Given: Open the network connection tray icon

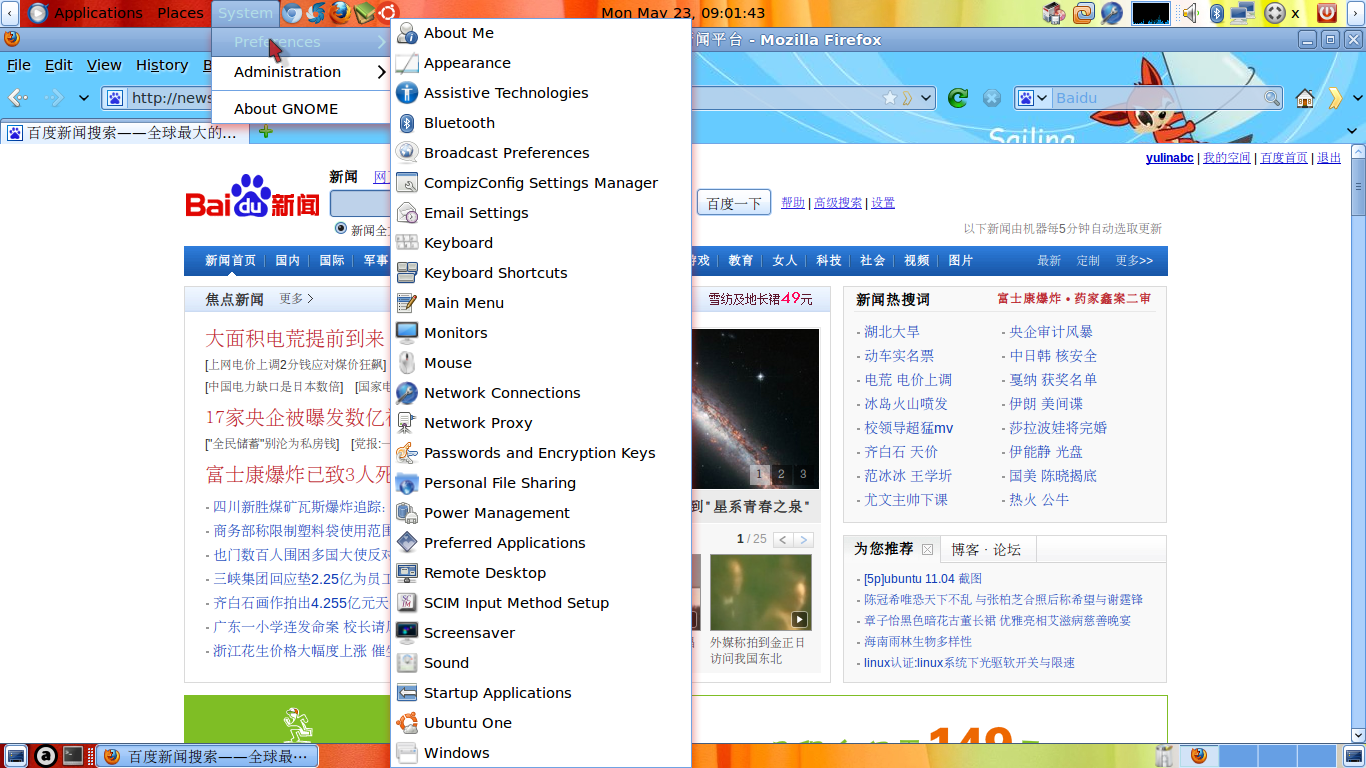Looking at the screenshot, I should (1243, 13).
